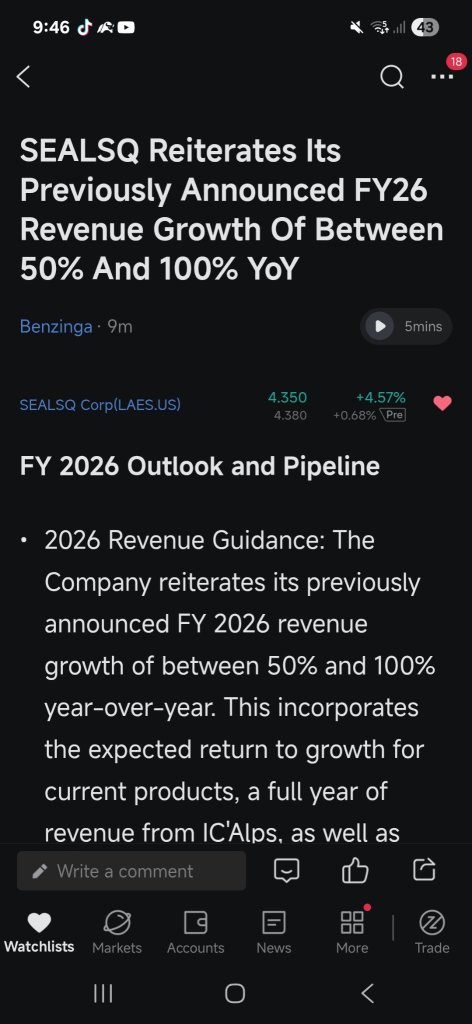Screen dimensions: 472x1024
Task: Click the pre-market Pre price badge
Action: click(x=393, y=415)
